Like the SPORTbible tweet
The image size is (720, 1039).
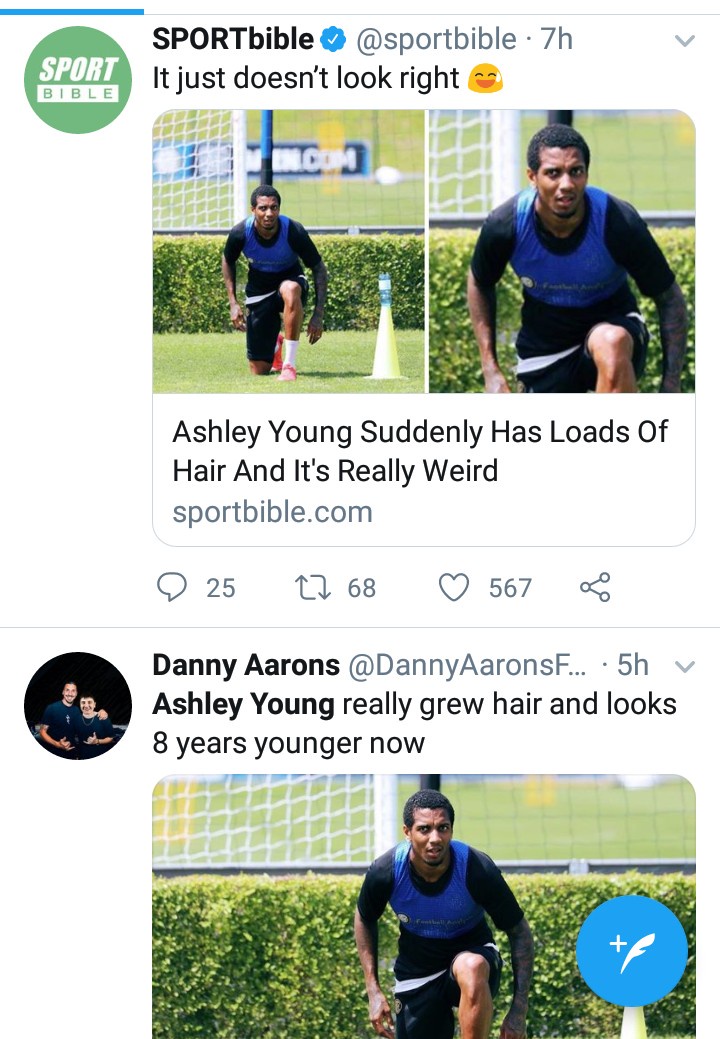(x=455, y=587)
